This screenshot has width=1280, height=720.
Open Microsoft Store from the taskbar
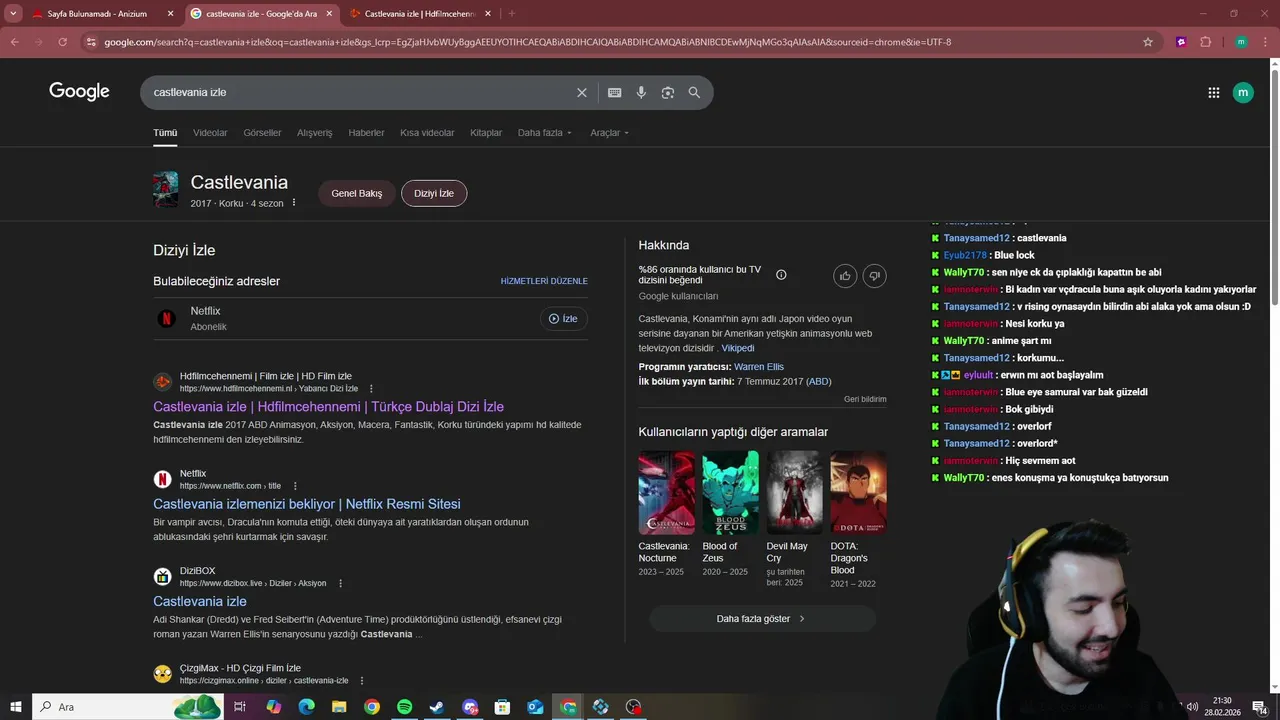[x=502, y=707]
